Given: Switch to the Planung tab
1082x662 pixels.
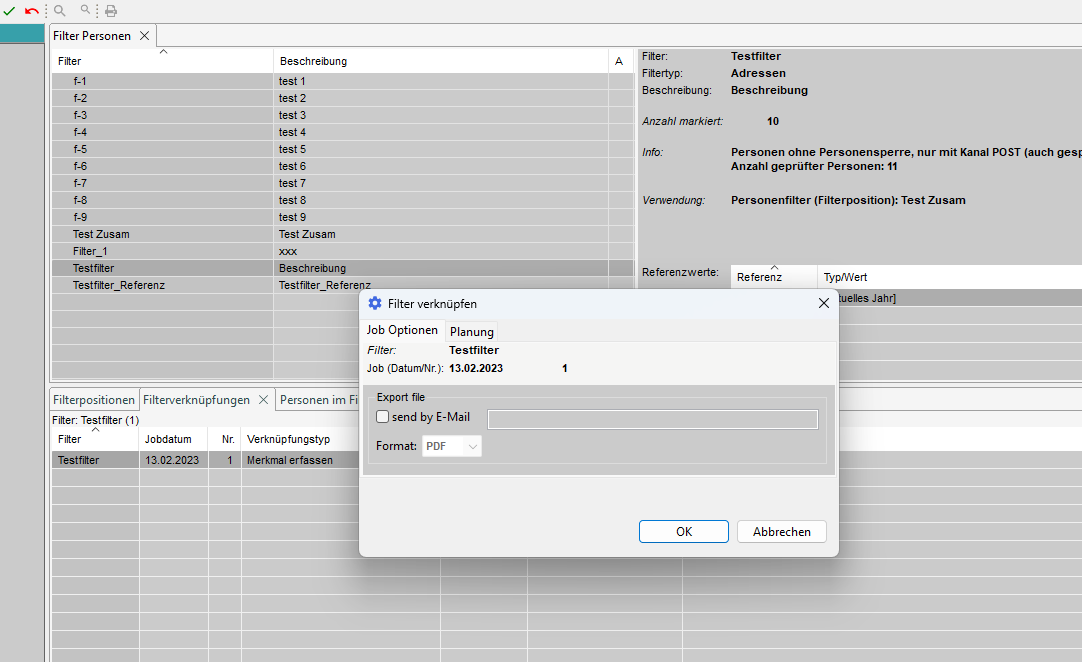Looking at the screenshot, I should (471, 332).
